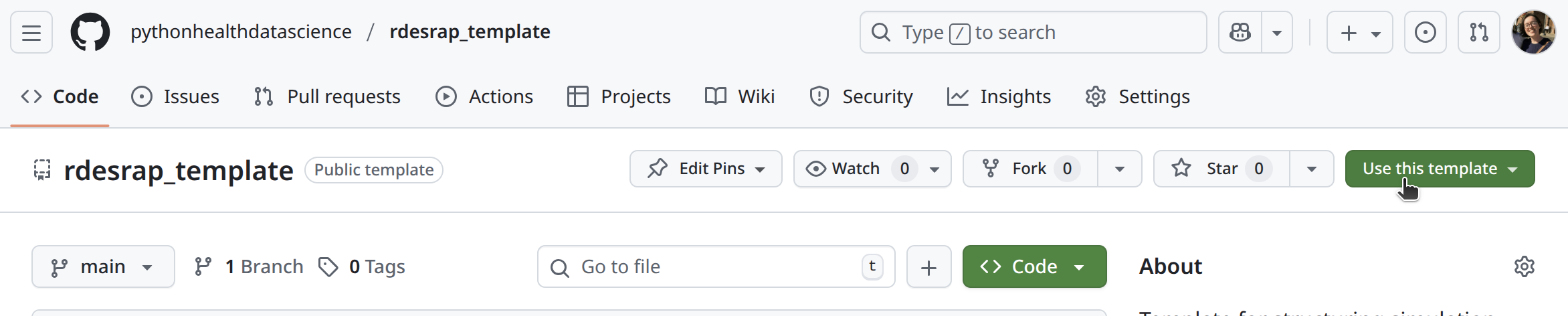
Task: Open the Copilot chat icon
Action: tap(1240, 32)
